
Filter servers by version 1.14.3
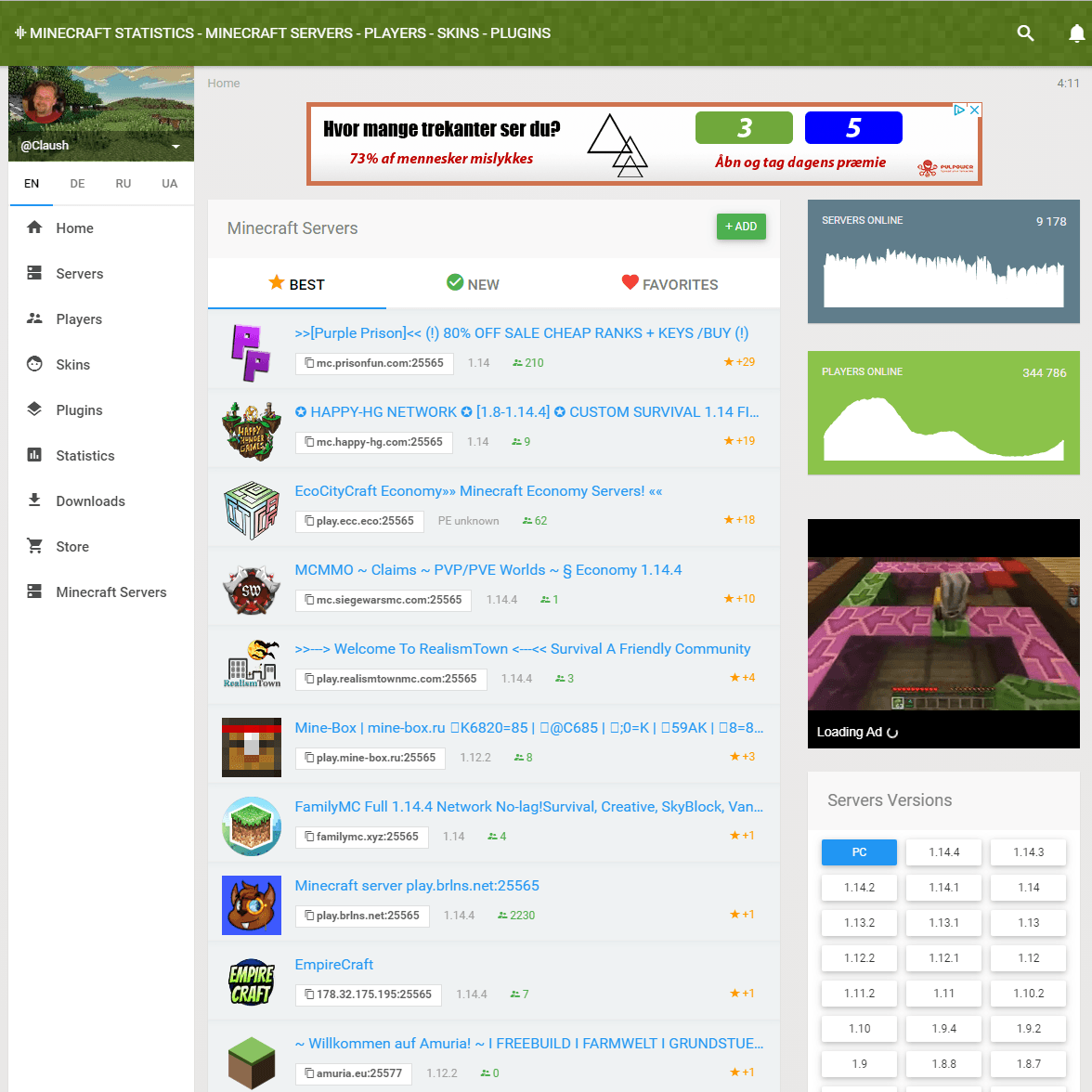tap(1028, 852)
